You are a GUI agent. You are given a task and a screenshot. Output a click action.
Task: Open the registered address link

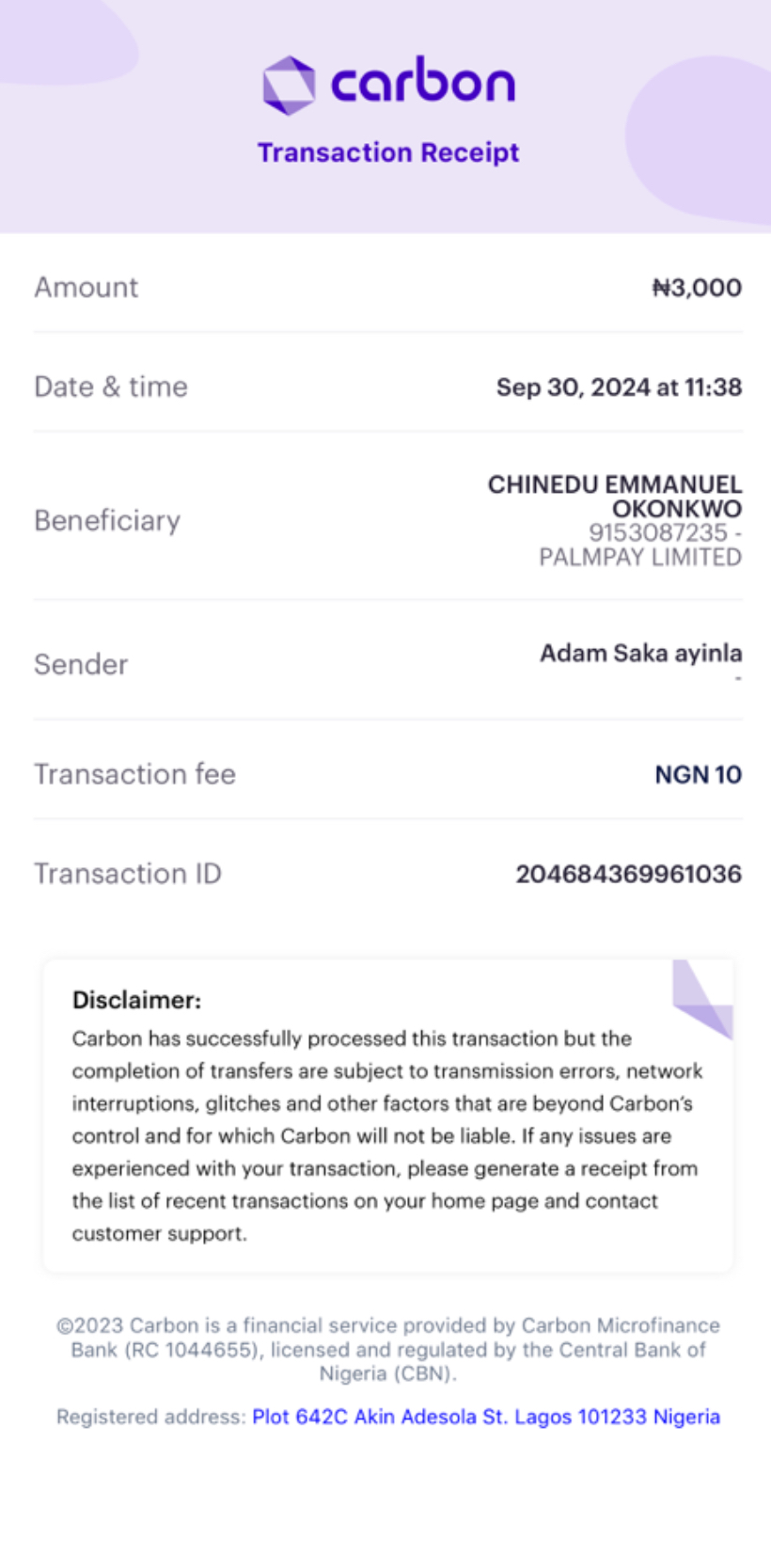pyautogui.click(x=485, y=1417)
